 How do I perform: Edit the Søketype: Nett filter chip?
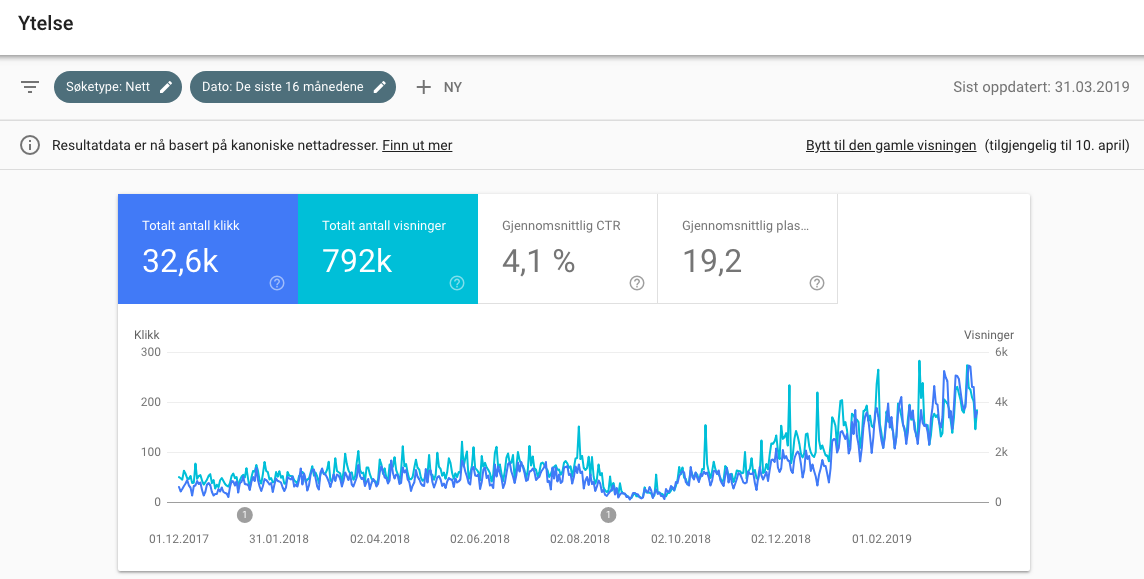117,87
